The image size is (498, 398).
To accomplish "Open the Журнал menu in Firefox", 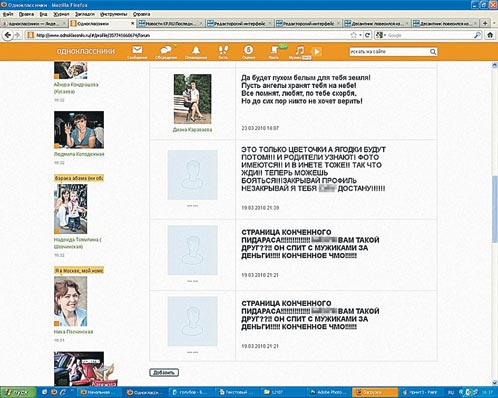I will coord(61,14).
